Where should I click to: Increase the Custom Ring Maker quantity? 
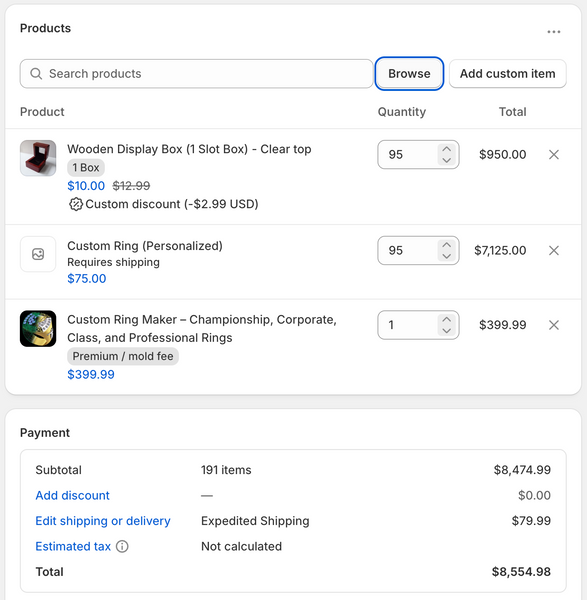[446, 319]
